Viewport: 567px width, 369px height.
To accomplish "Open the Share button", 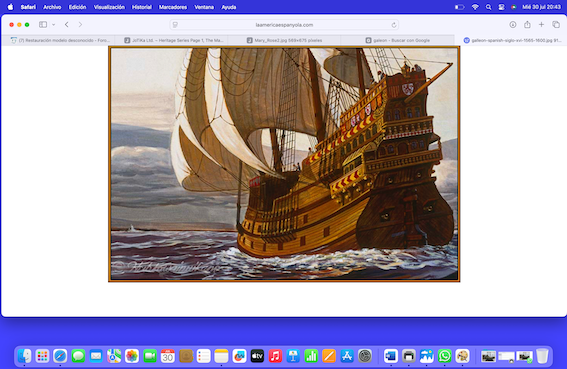I will (x=527, y=25).
